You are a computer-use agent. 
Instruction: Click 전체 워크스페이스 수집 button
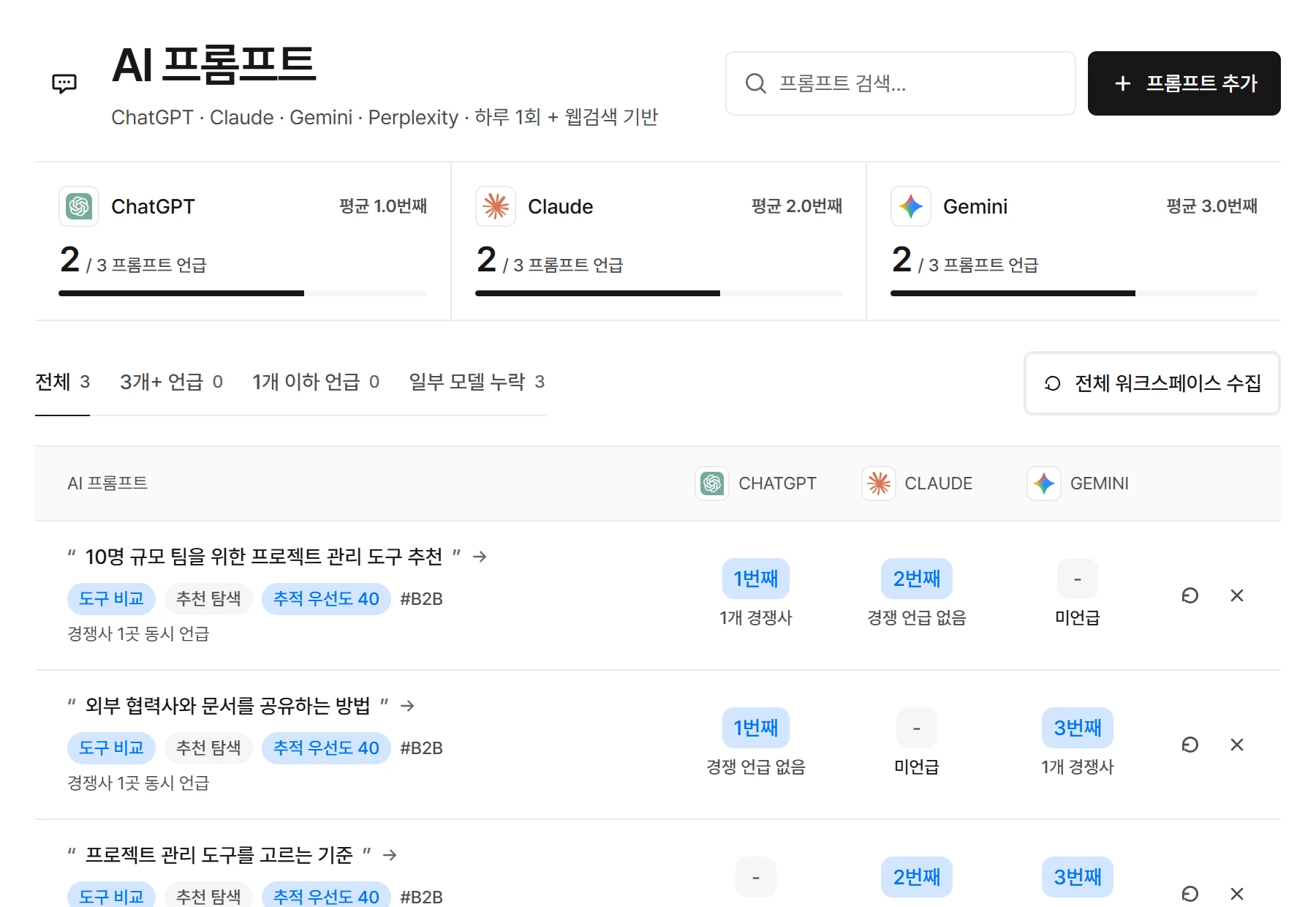point(1152,383)
